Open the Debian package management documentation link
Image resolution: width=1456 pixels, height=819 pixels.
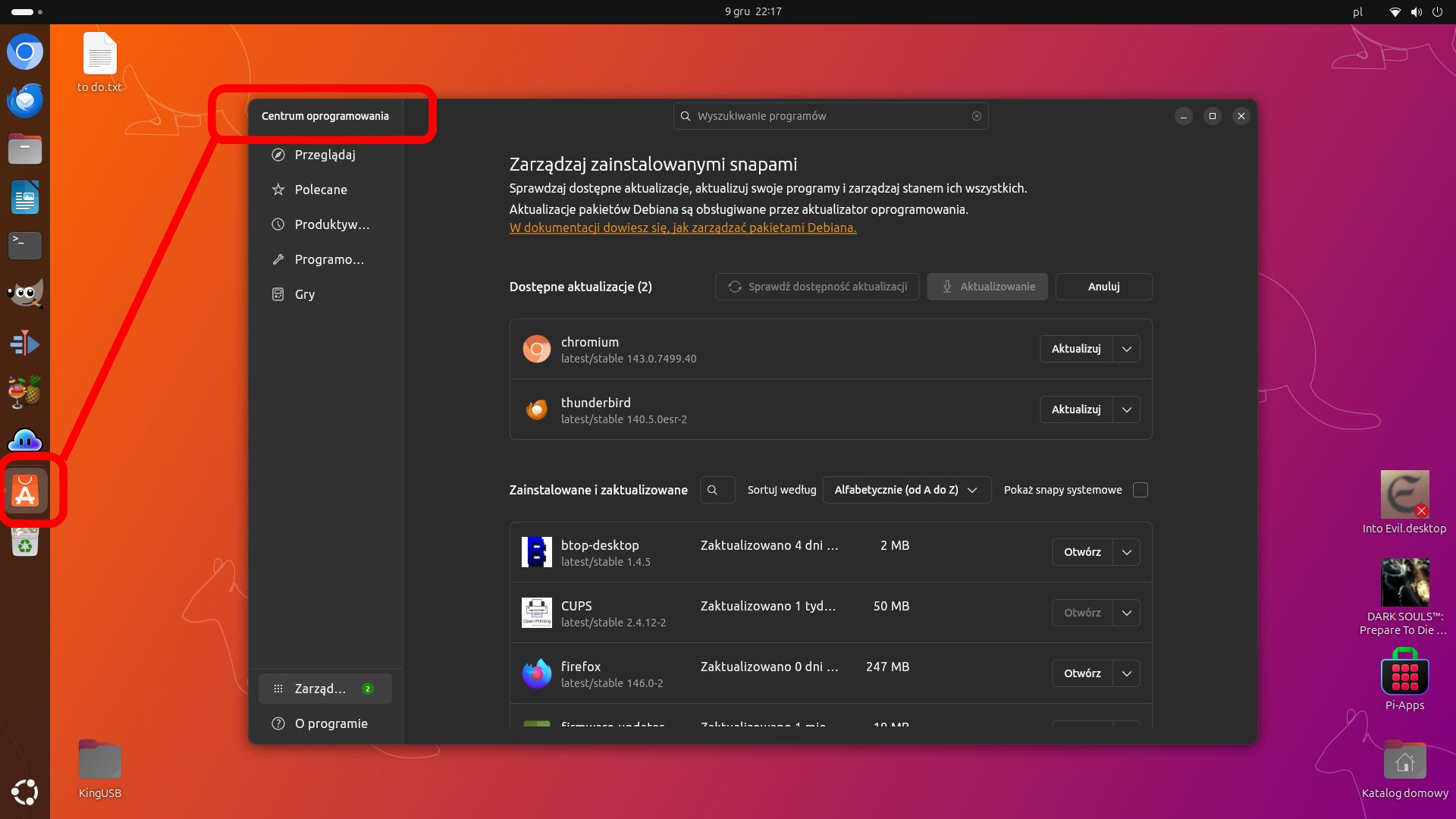(x=682, y=227)
